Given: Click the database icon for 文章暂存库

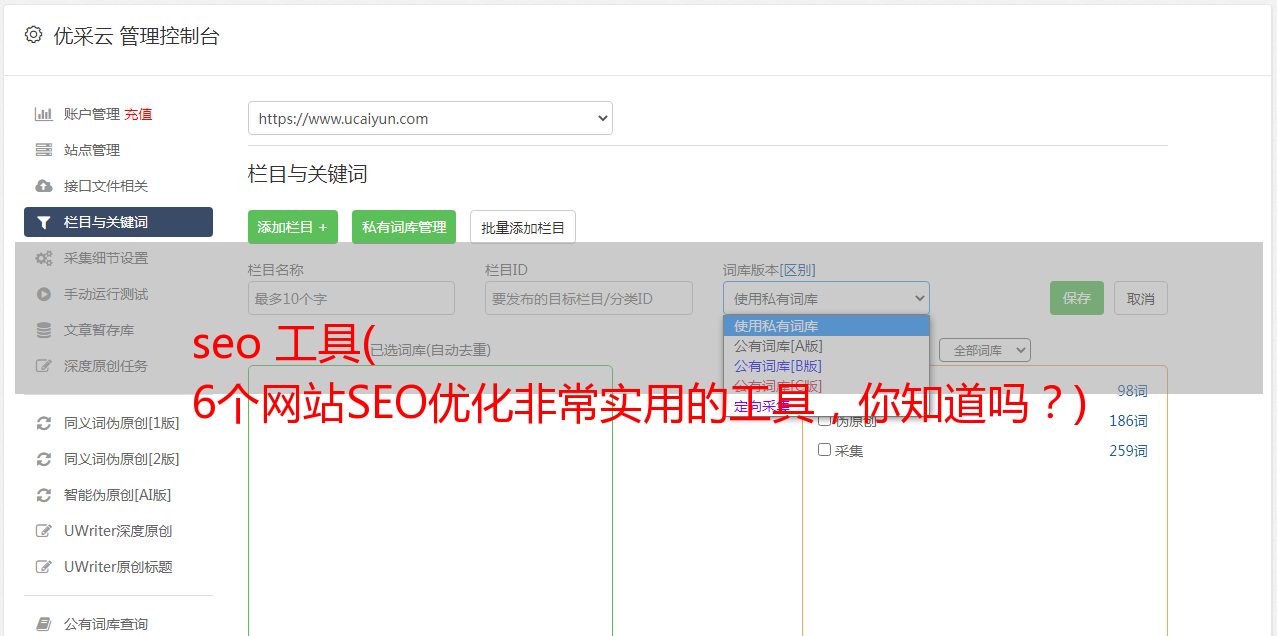Looking at the screenshot, I should click(44, 330).
